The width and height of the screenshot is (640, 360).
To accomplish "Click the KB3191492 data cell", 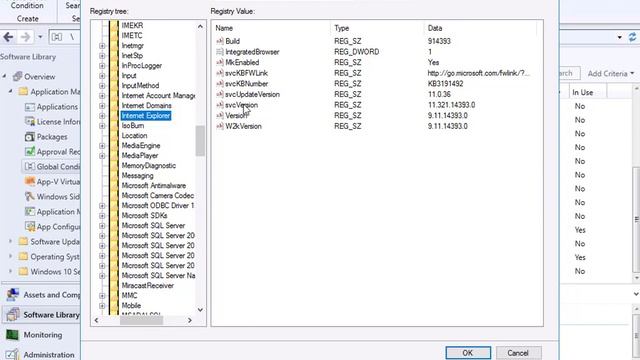I will tap(445, 84).
